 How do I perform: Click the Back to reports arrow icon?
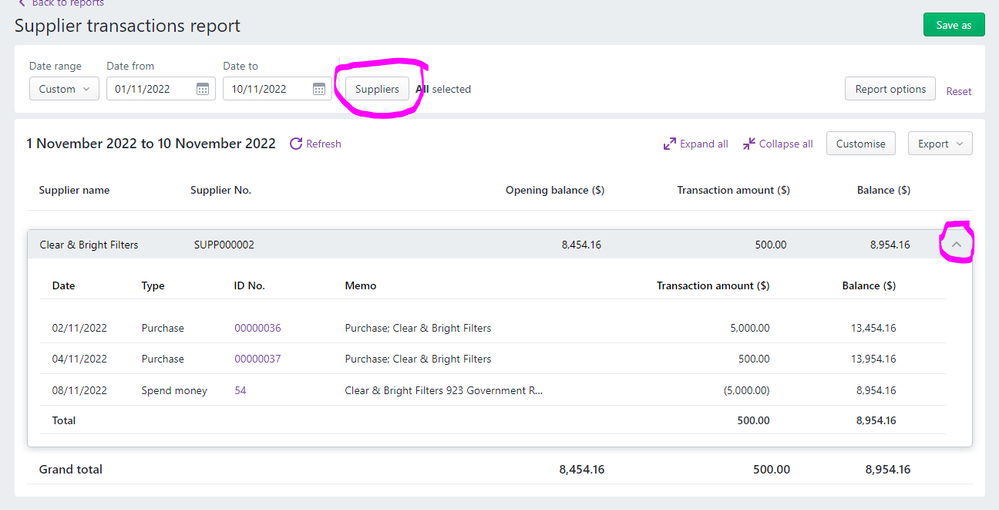click(21, 4)
